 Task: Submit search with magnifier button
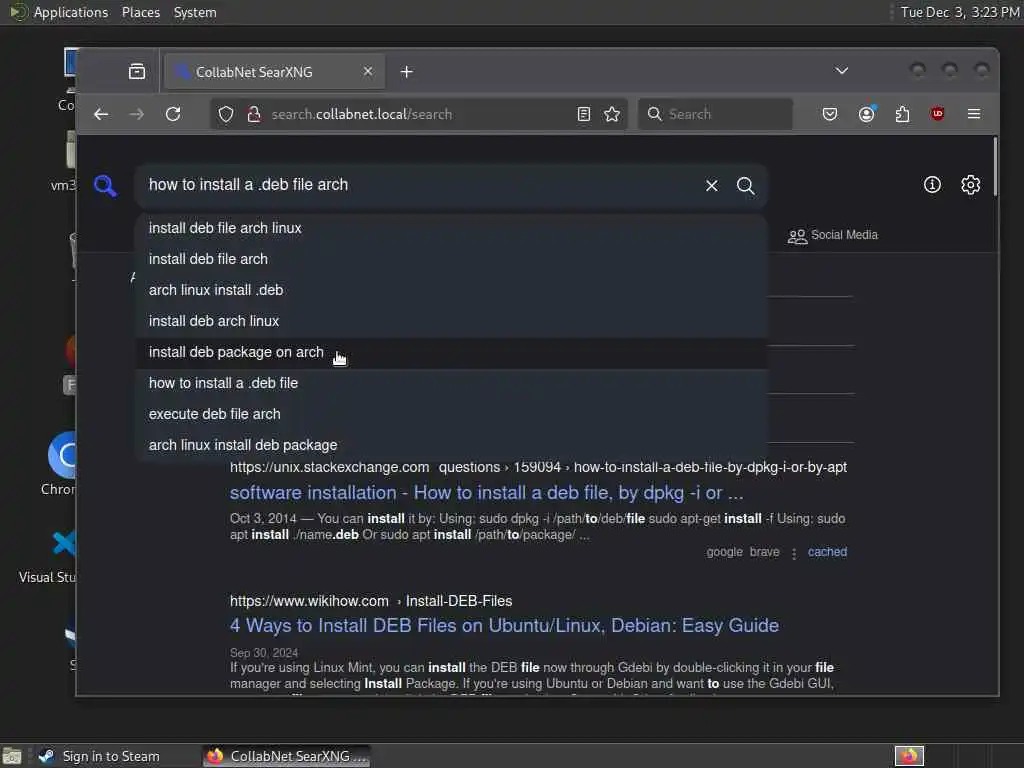click(x=746, y=185)
